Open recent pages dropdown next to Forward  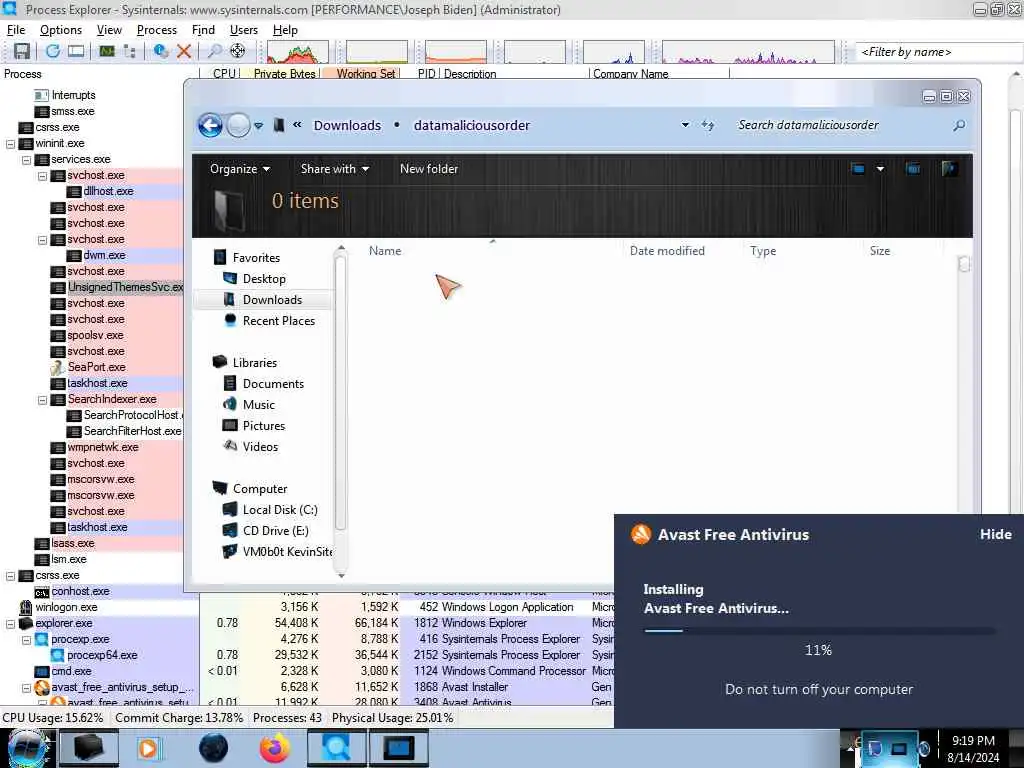(259, 125)
